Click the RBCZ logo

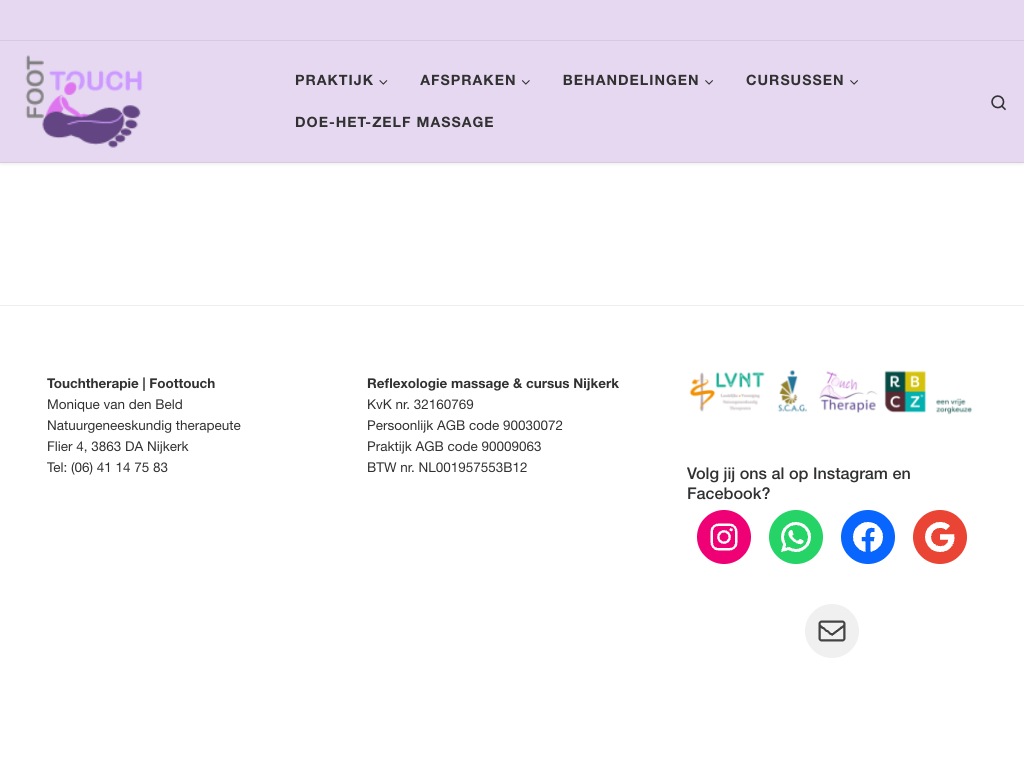[x=905, y=391]
